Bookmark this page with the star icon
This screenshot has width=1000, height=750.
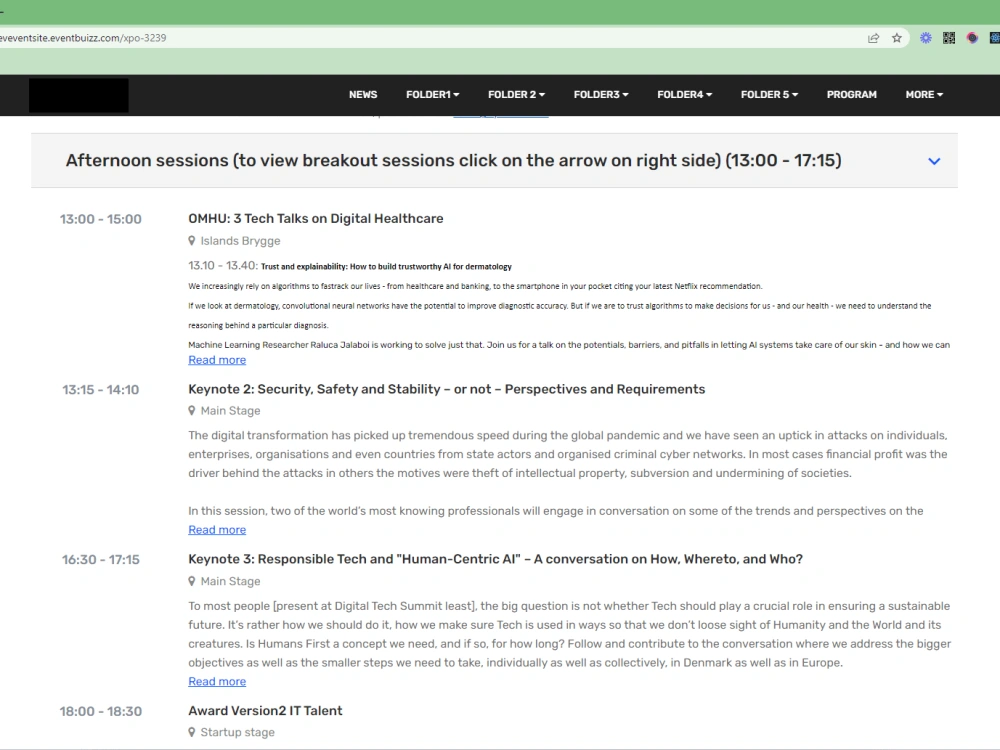pyautogui.click(x=897, y=38)
